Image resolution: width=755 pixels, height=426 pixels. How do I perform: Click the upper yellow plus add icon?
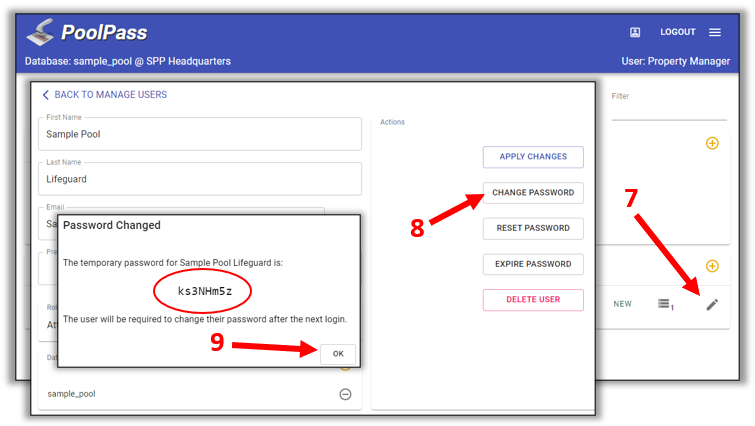712,143
